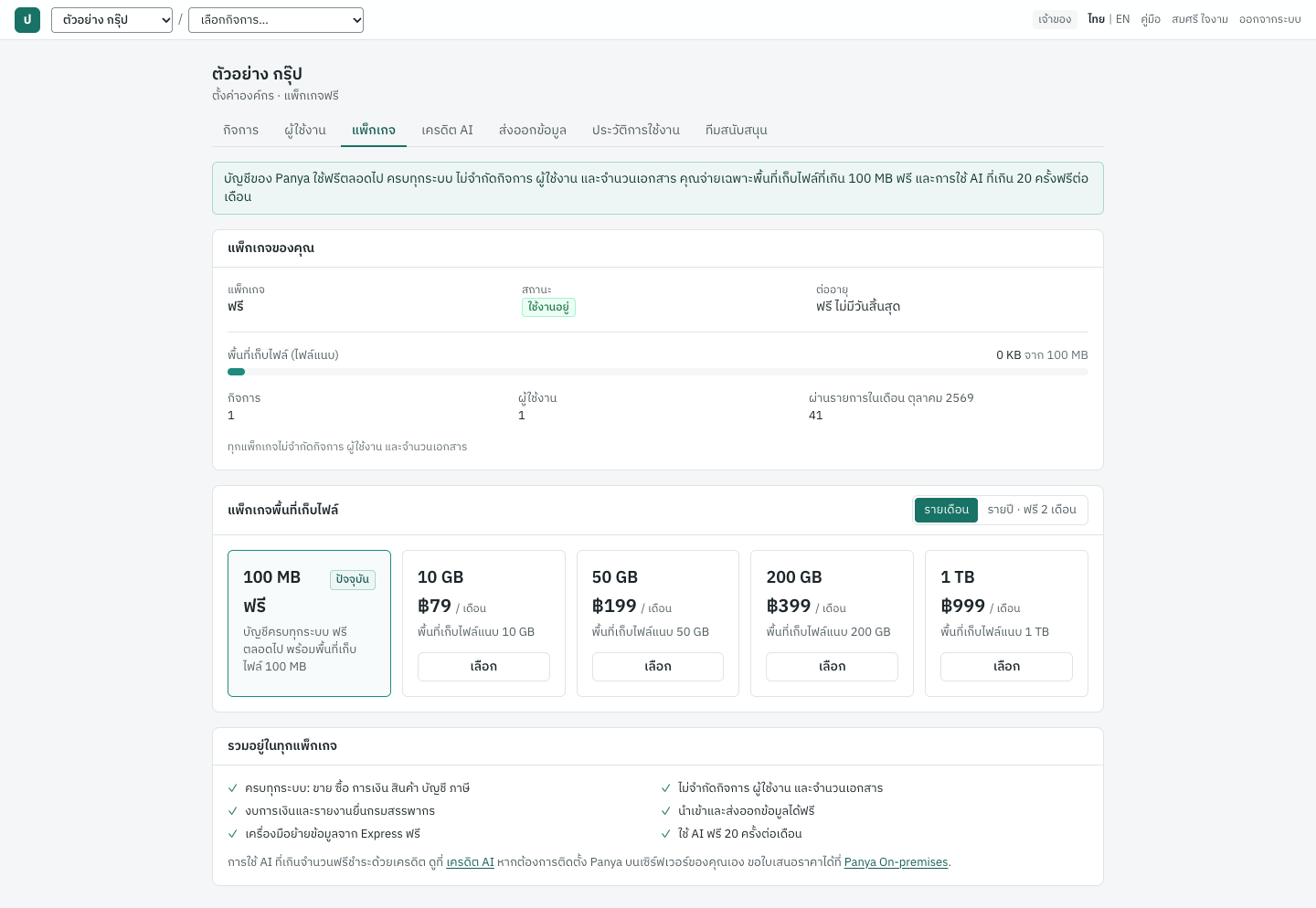Screen dimensions: 1316x908
Task: Click the 0 KB จาก 100 MB usage text
Action: pyautogui.click(x=1042, y=355)
